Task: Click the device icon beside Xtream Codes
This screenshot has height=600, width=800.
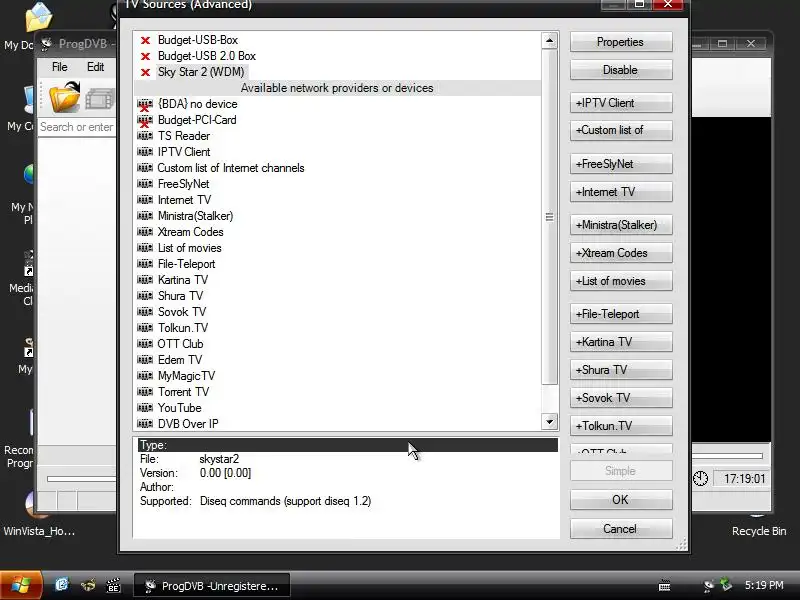Action: 145,232
